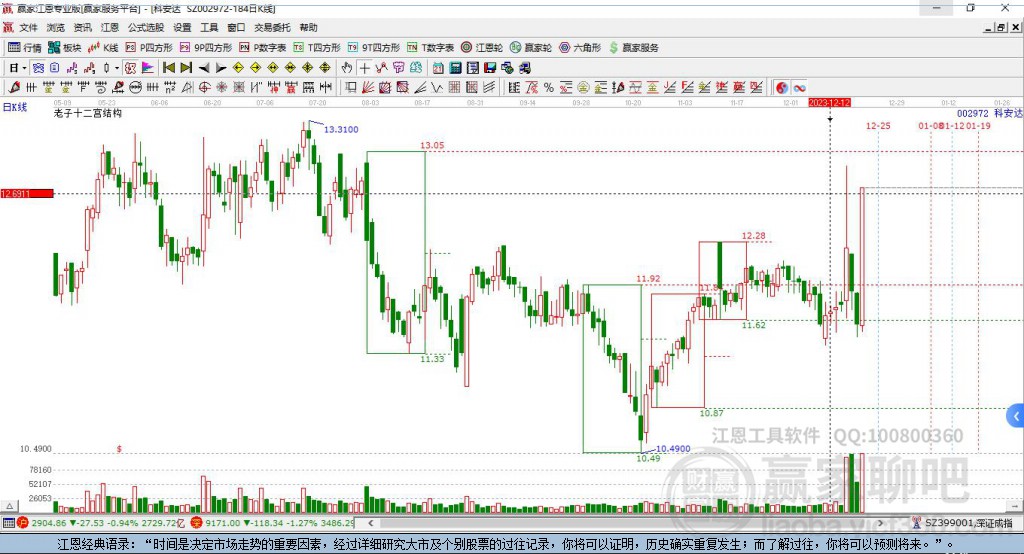
Task: Open the 江恩轮 tool
Action: [482, 48]
